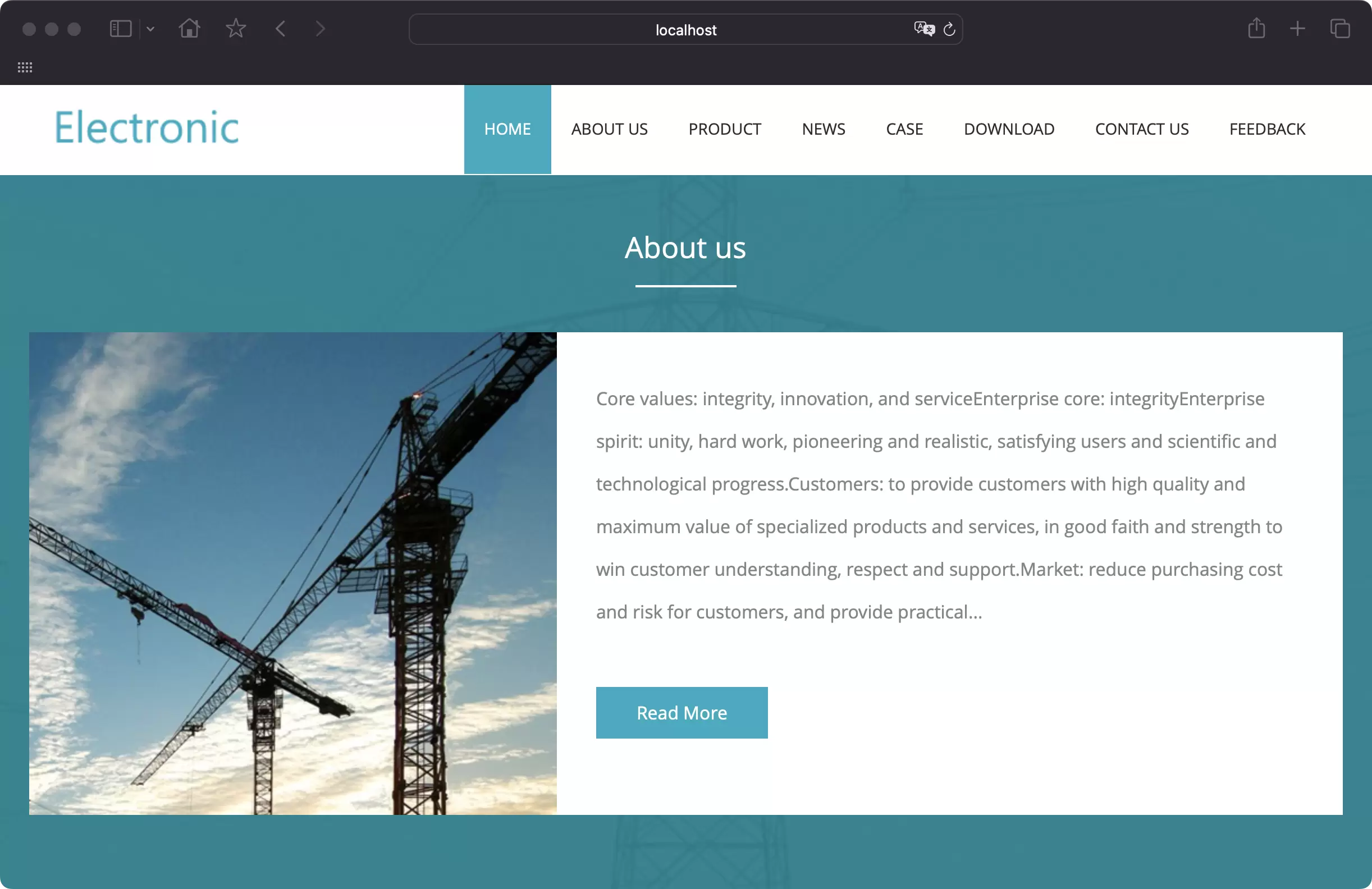The image size is (1372, 889).
Task: Select the ABOUT US menu item
Action: [609, 128]
